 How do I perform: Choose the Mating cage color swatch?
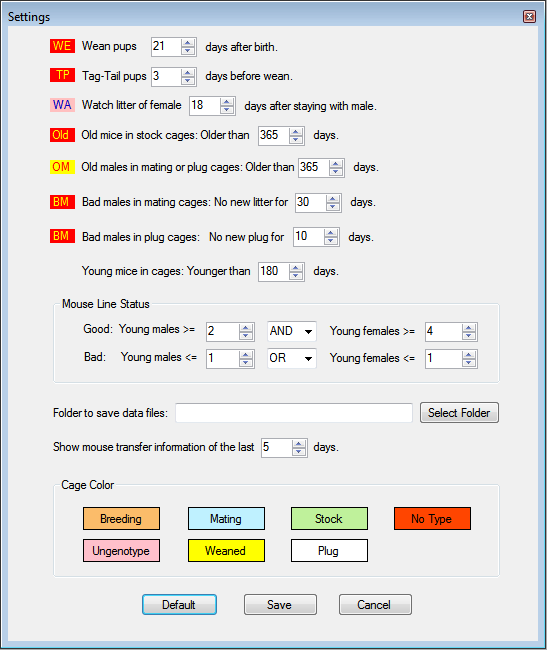pos(226,519)
